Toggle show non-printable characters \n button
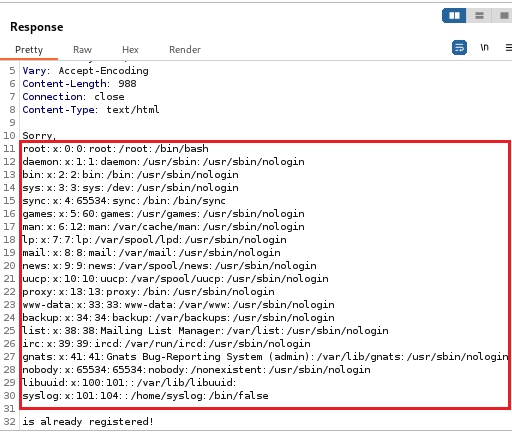This screenshot has width=512, height=432. click(484, 48)
